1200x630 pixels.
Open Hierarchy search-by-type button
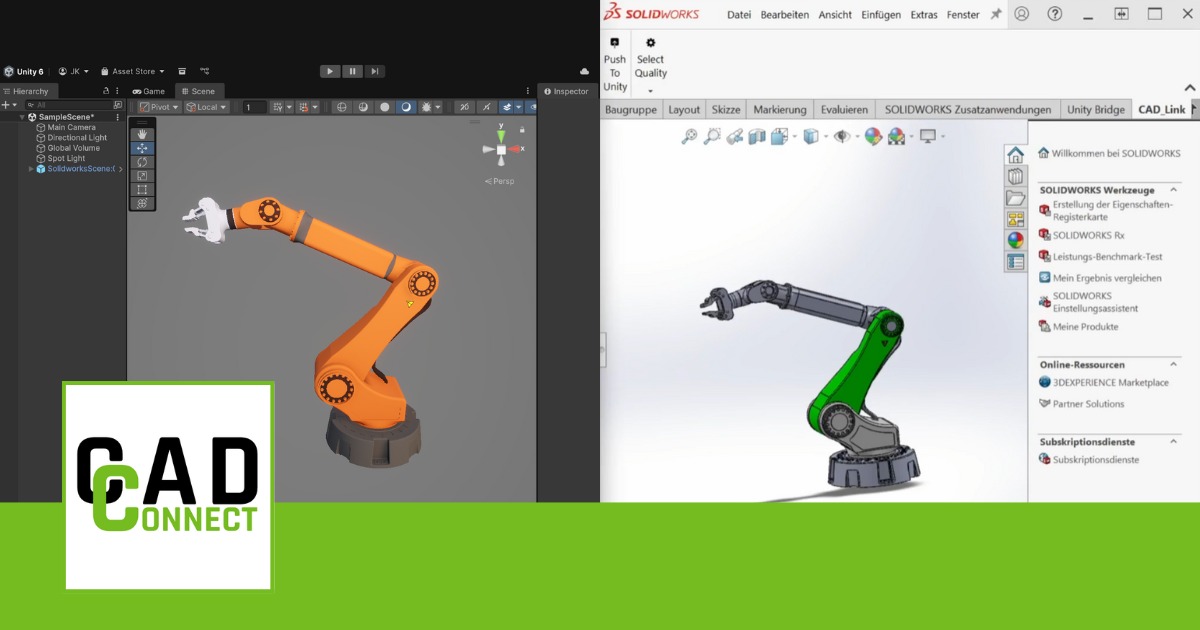coord(118,105)
